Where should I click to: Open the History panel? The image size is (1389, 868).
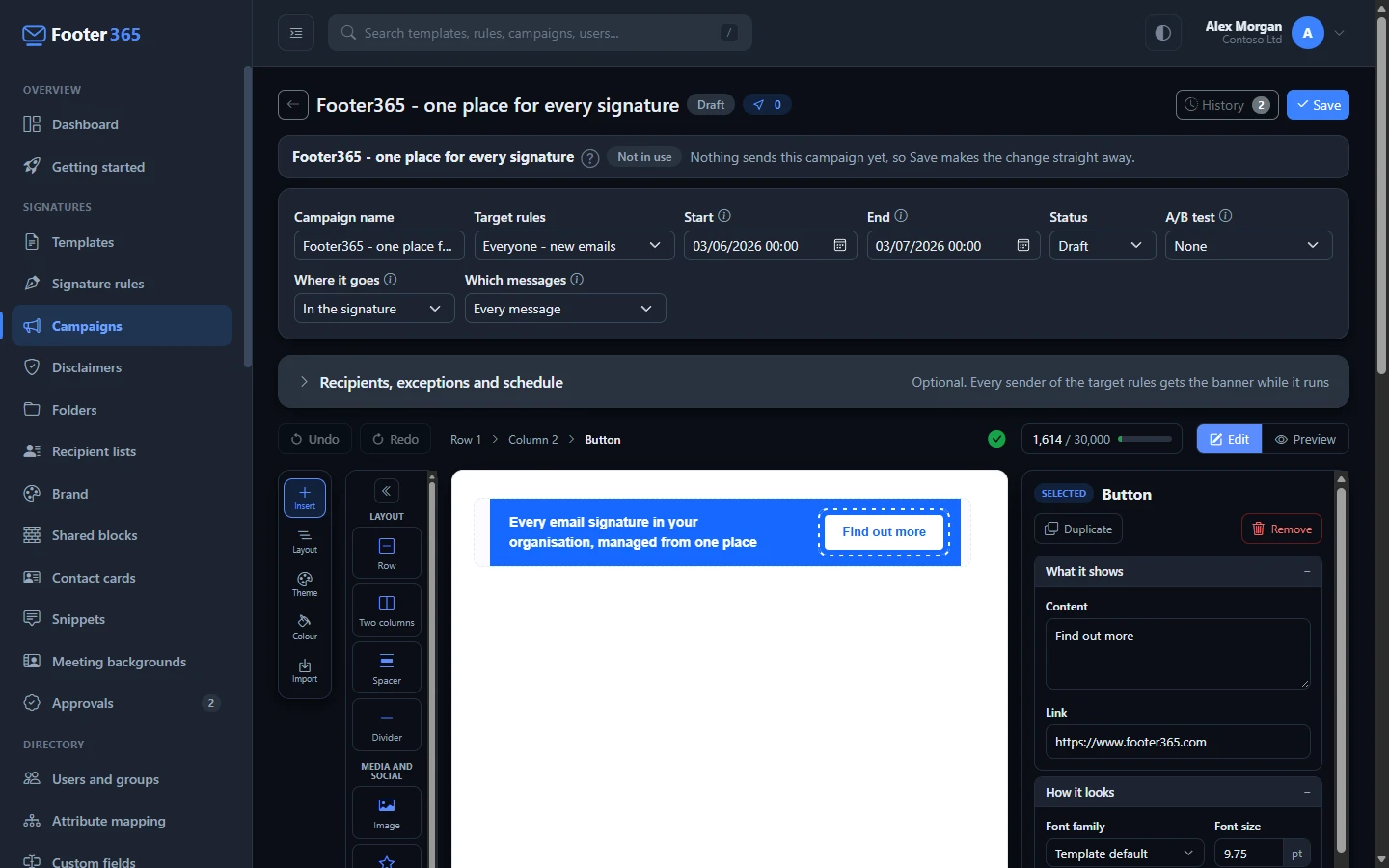1227,105
